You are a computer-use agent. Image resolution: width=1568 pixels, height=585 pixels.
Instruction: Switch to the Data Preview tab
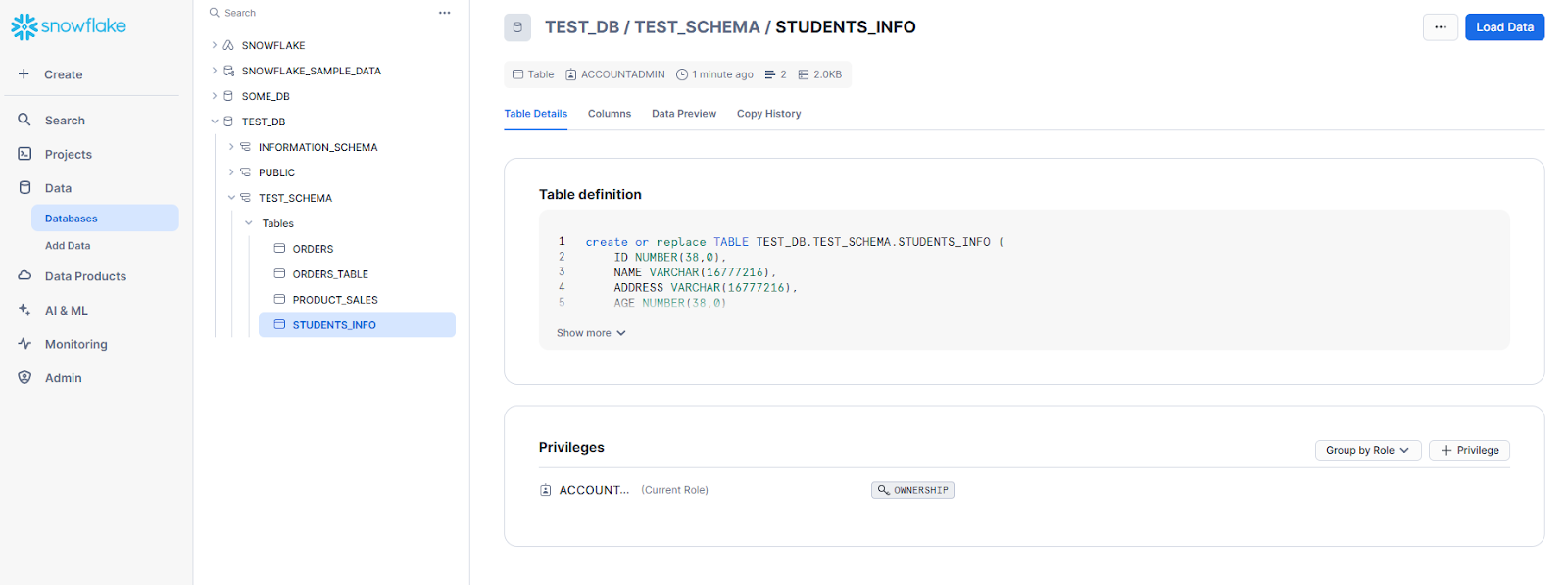[683, 114]
